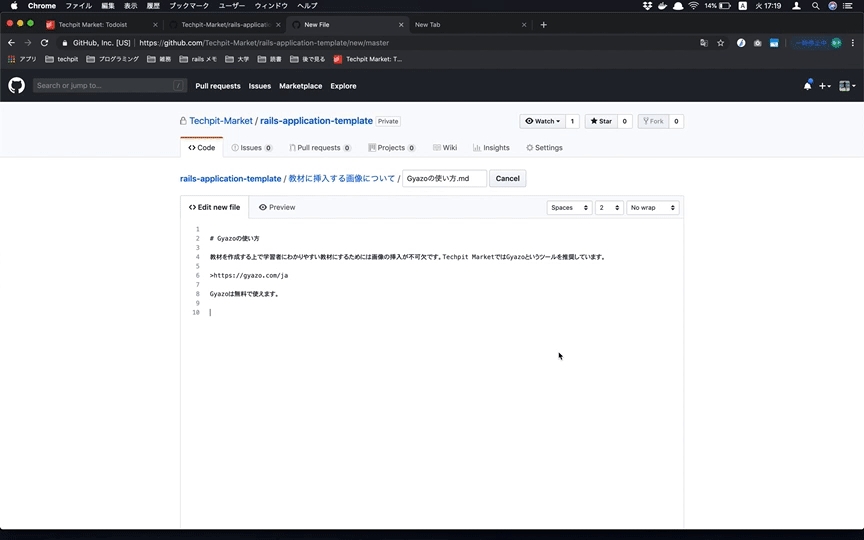Open the Spaces indent mode dropdown
Viewport: 864px width, 540px height.
coord(569,207)
